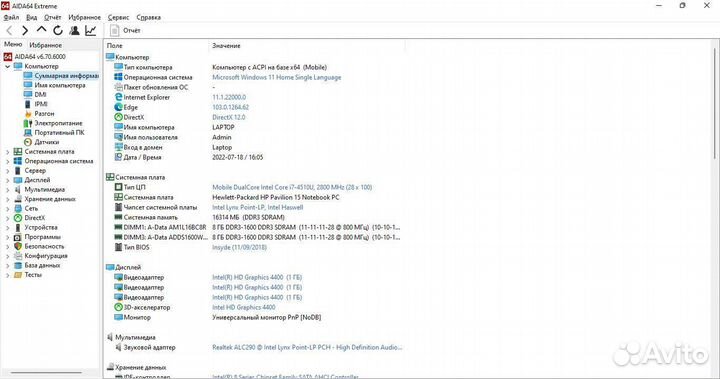Image resolution: width=720 pixels, height=379 pixels.
Task: Open the Сервис menu
Action: point(118,17)
